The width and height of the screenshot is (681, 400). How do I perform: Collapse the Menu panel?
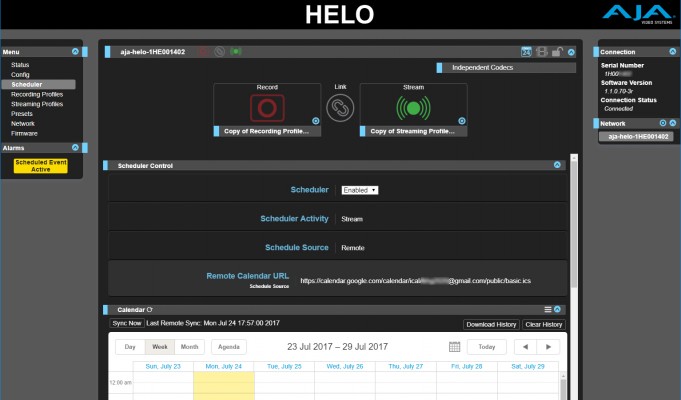pos(75,51)
